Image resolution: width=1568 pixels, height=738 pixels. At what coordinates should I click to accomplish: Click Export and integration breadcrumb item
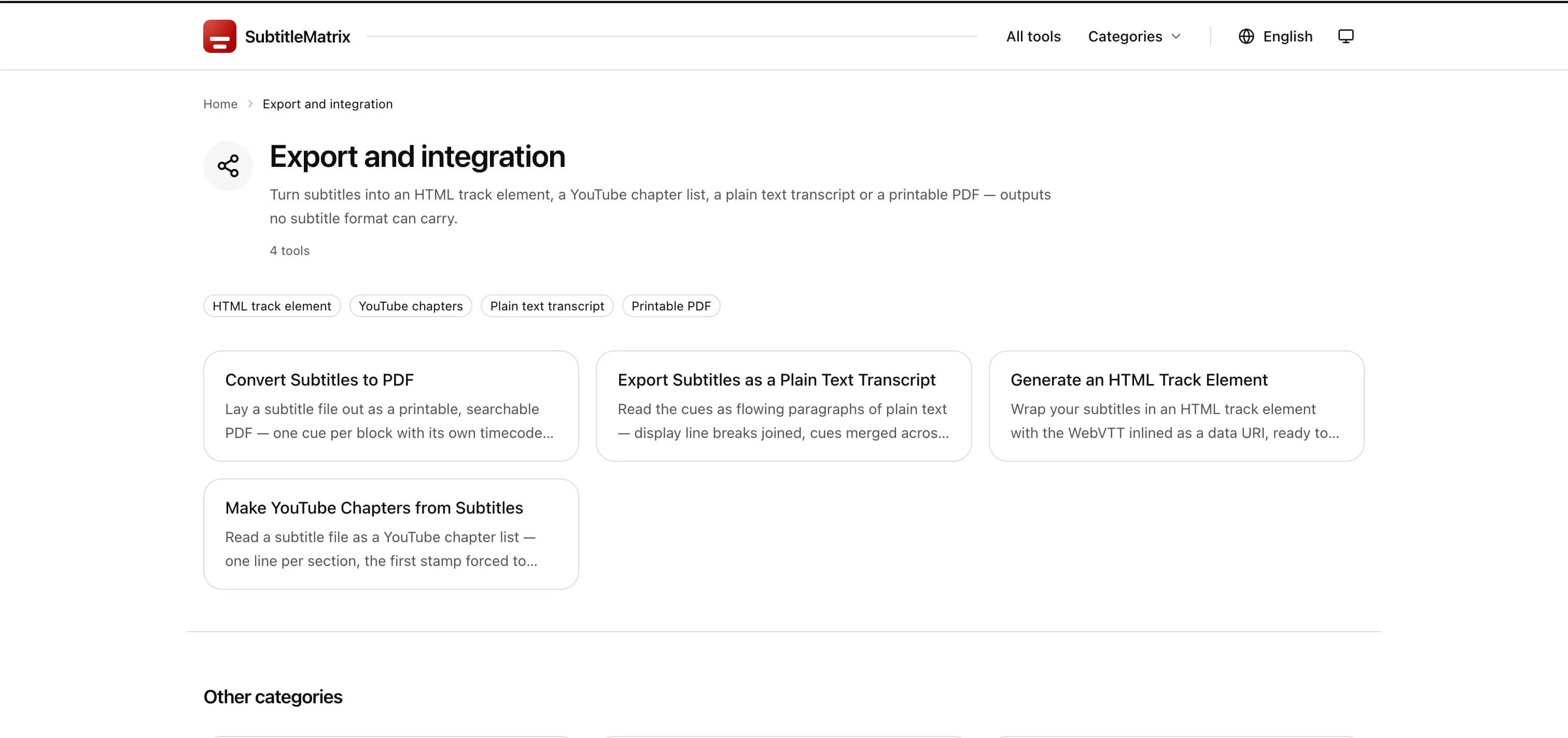coord(328,104)
